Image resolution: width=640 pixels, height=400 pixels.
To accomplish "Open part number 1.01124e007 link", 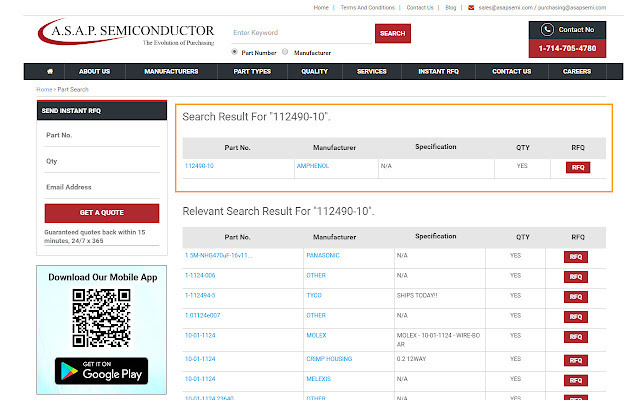I will [x=202, y=315].
